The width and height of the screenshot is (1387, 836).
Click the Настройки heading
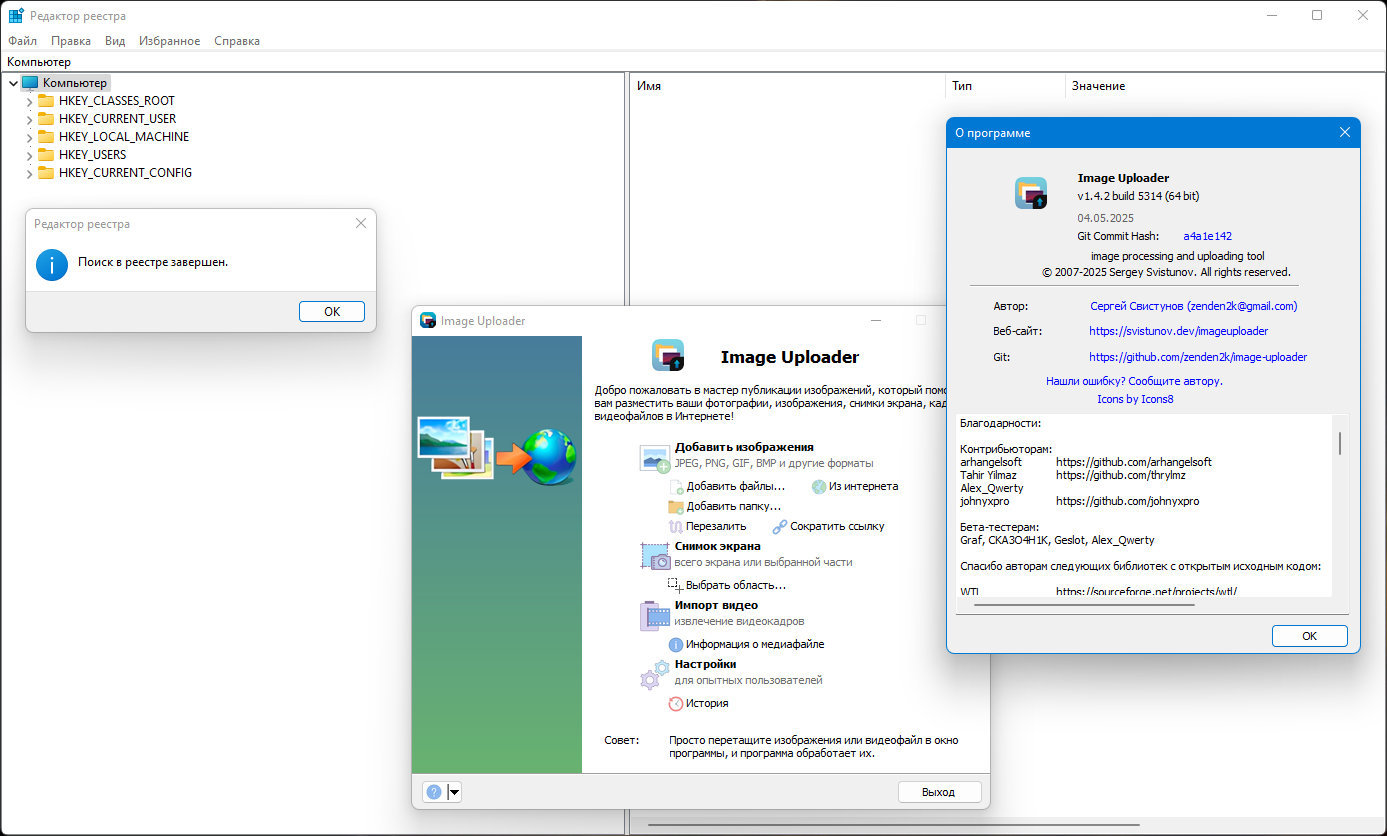705,664
